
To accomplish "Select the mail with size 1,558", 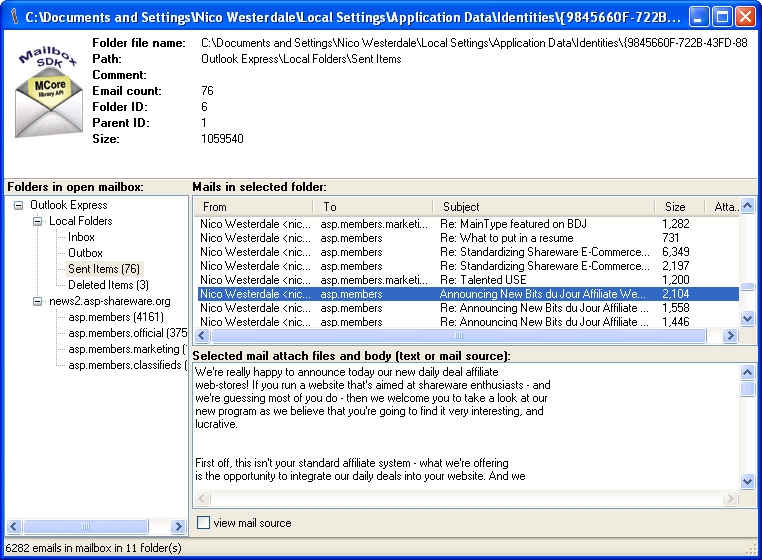I will (468, 308).
